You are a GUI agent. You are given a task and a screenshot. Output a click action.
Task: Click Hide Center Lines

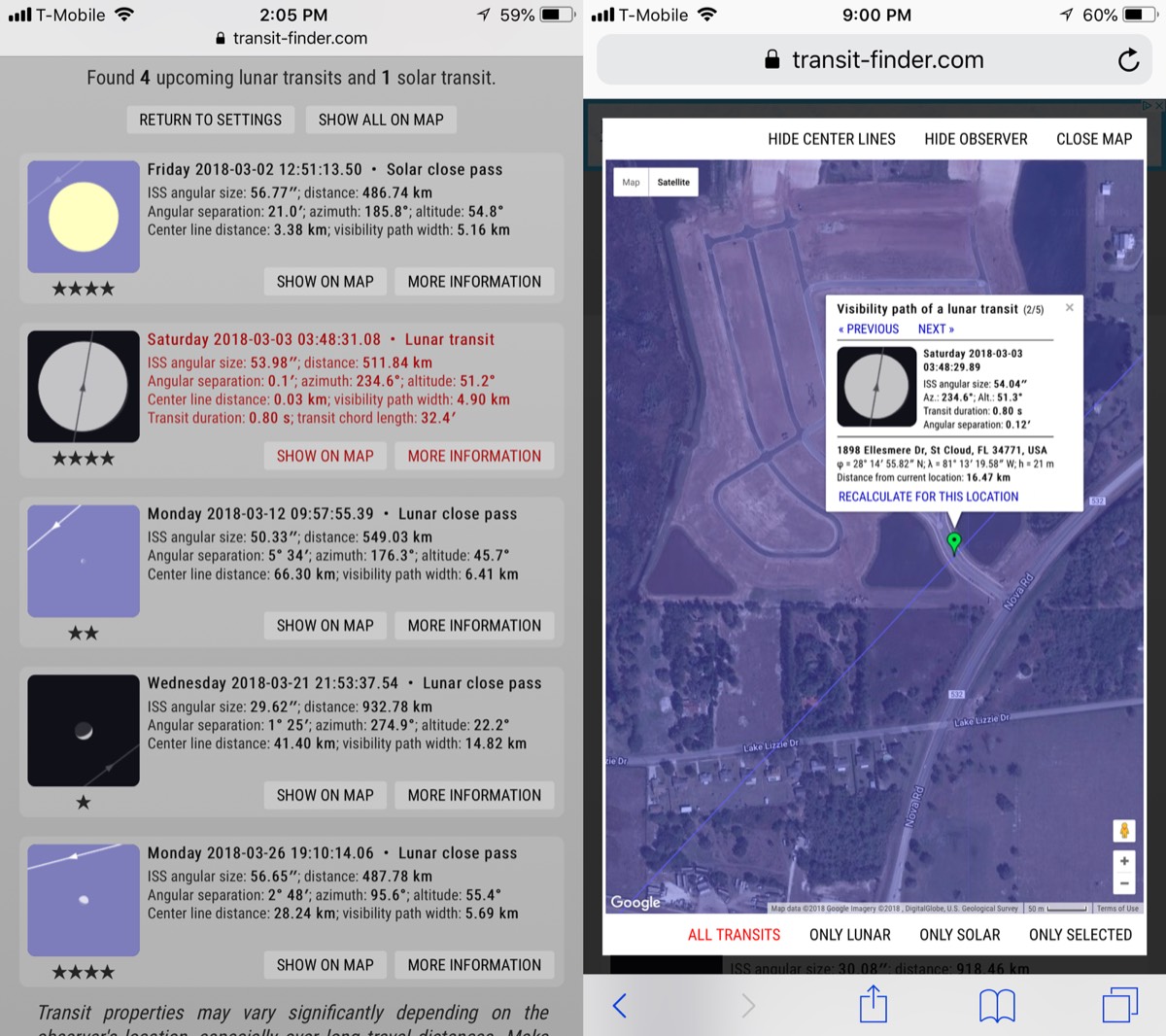coord(832,139)
